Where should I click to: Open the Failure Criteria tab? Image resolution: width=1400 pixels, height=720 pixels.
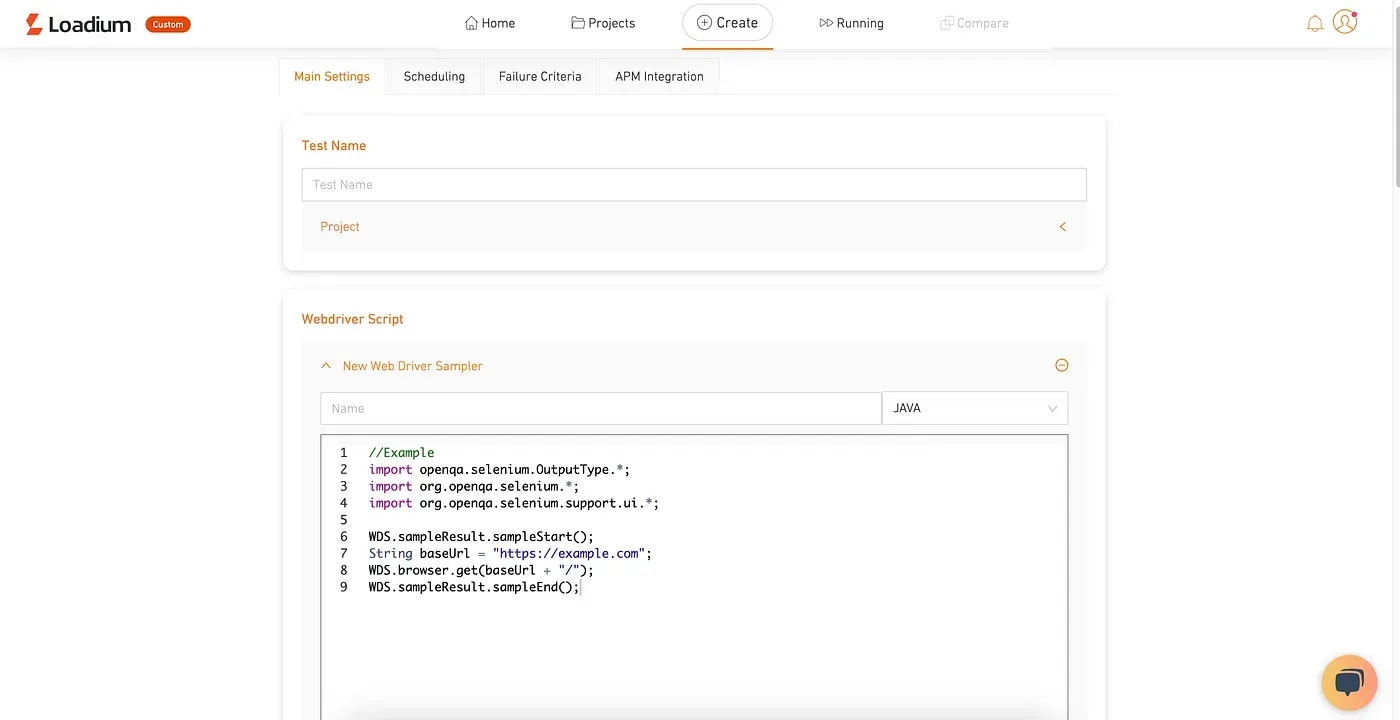[540, 77]
